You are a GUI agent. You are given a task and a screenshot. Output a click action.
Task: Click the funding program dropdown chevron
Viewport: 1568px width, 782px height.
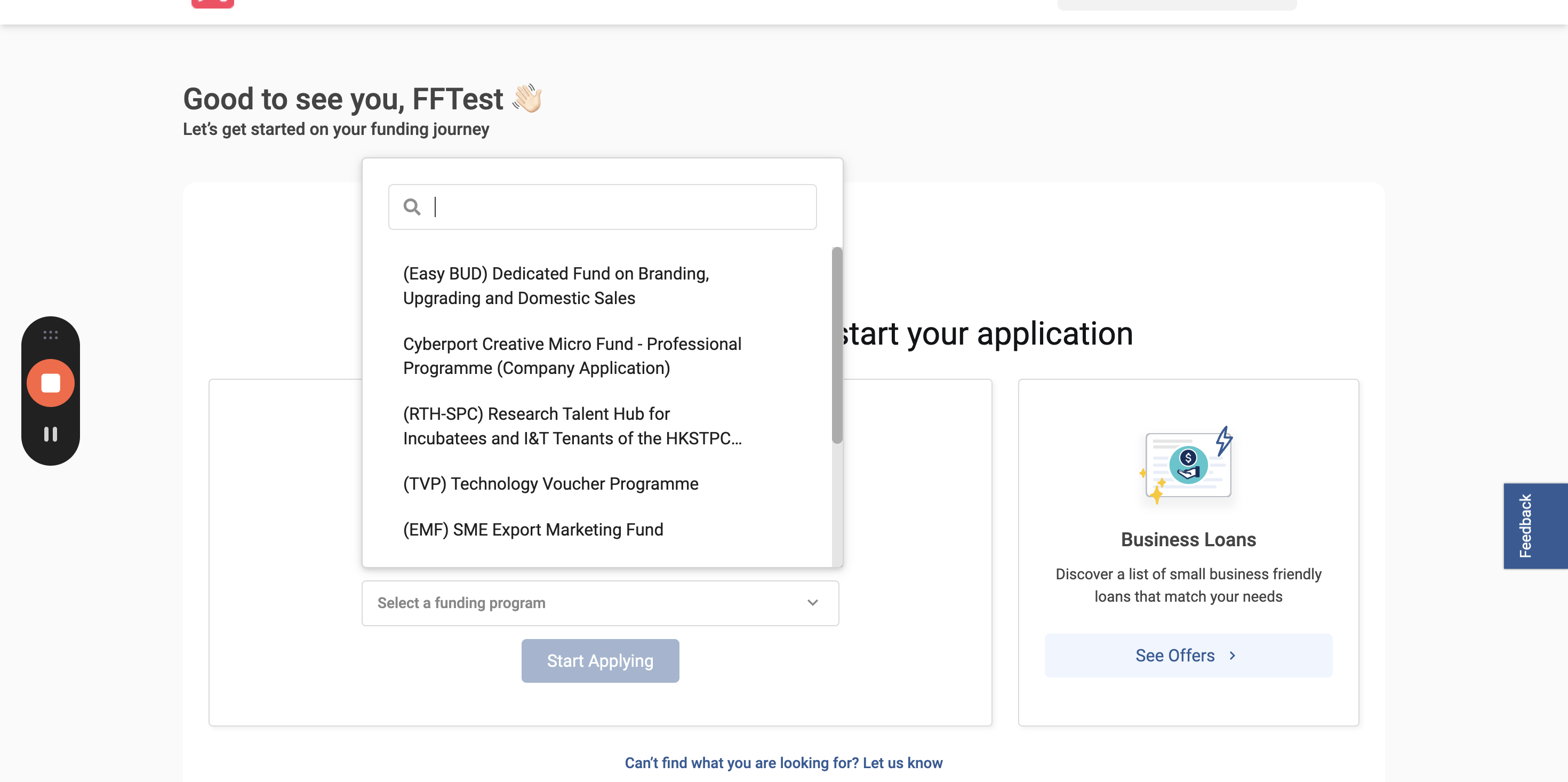812,603
